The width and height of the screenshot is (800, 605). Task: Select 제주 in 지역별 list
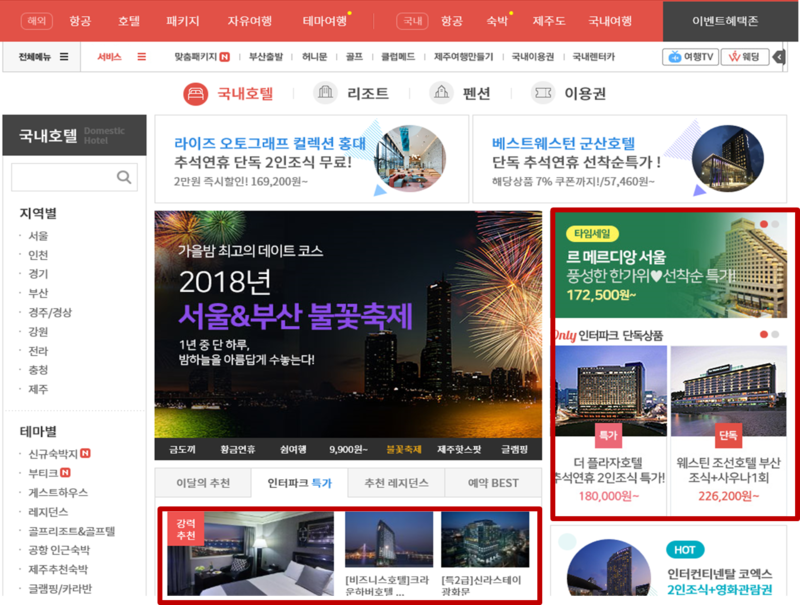pyautogui.click(x=38, y=389)
